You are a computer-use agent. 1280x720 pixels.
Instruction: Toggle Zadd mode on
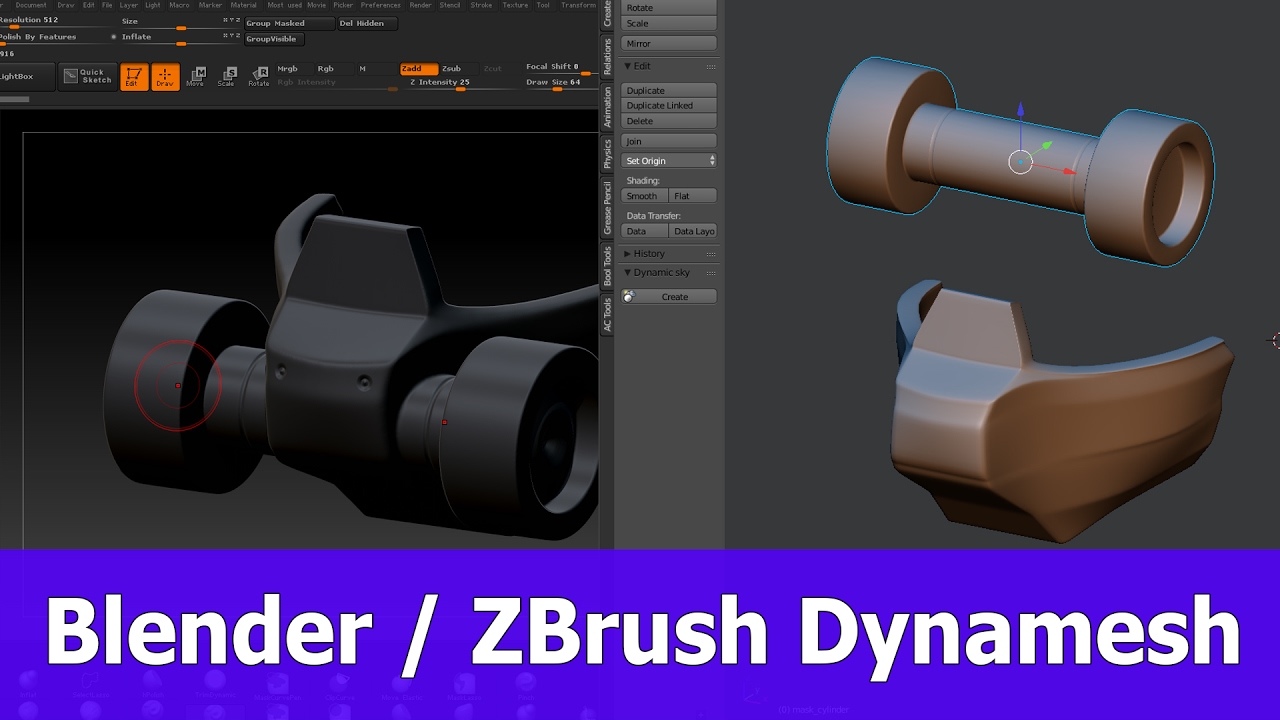[x=419, y=69]
